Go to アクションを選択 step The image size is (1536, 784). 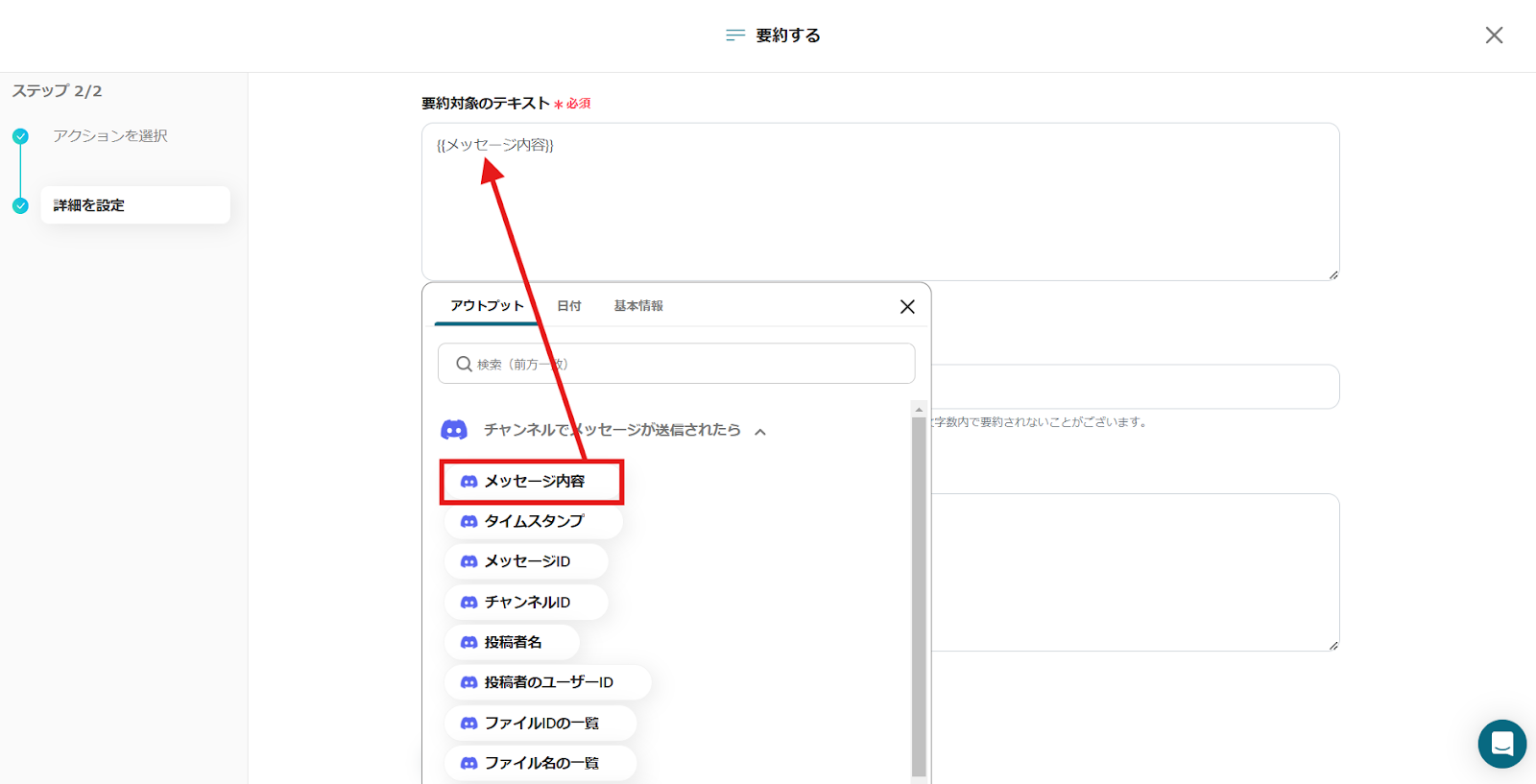[x=110, y=136]
